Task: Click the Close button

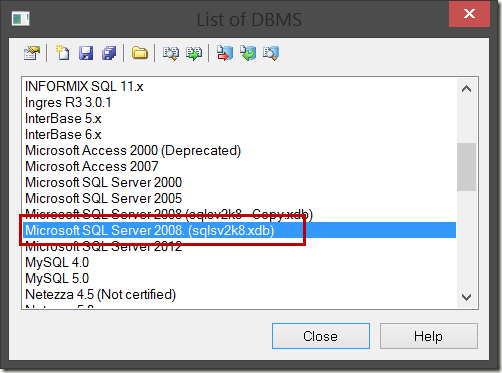Action: tap(321, 336)
